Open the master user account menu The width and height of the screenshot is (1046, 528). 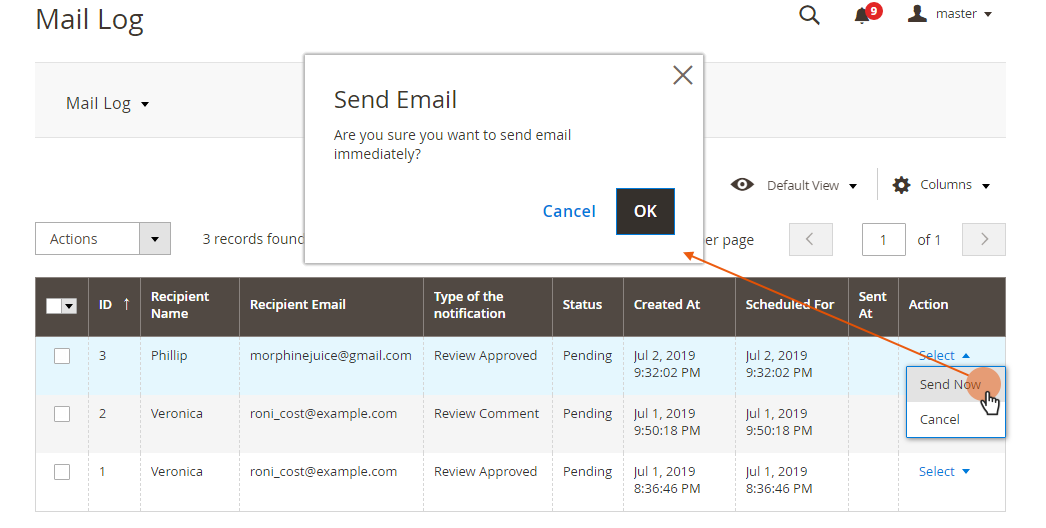(950, 13)
